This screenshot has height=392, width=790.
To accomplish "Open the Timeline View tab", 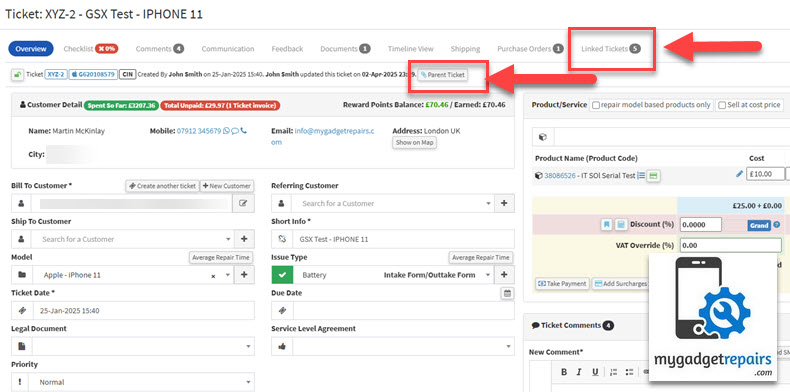I will tap(411, 49).
